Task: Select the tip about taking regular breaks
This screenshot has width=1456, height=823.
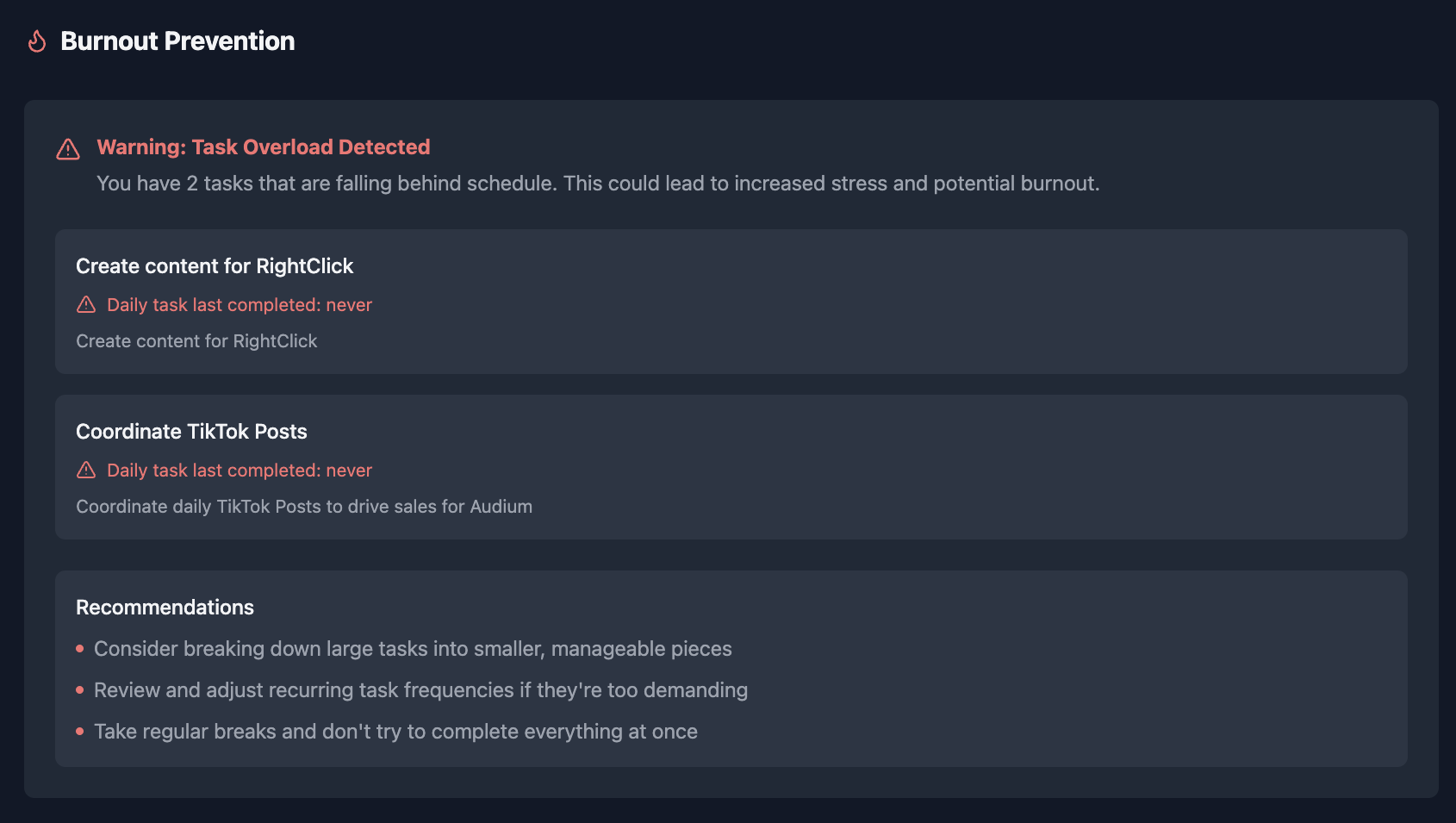Action: [395, 732]
